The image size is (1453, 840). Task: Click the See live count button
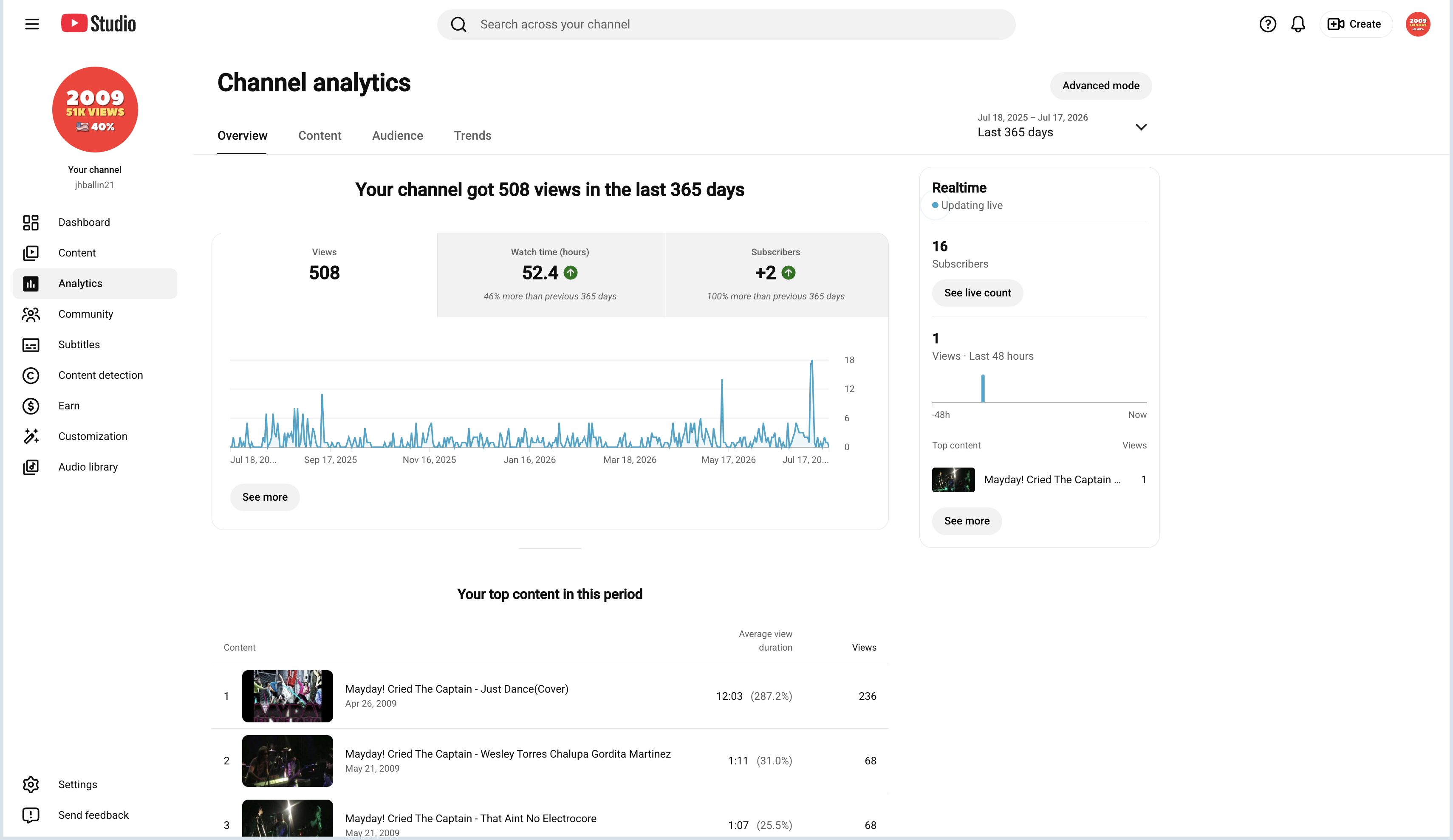(x=977, y=293)
